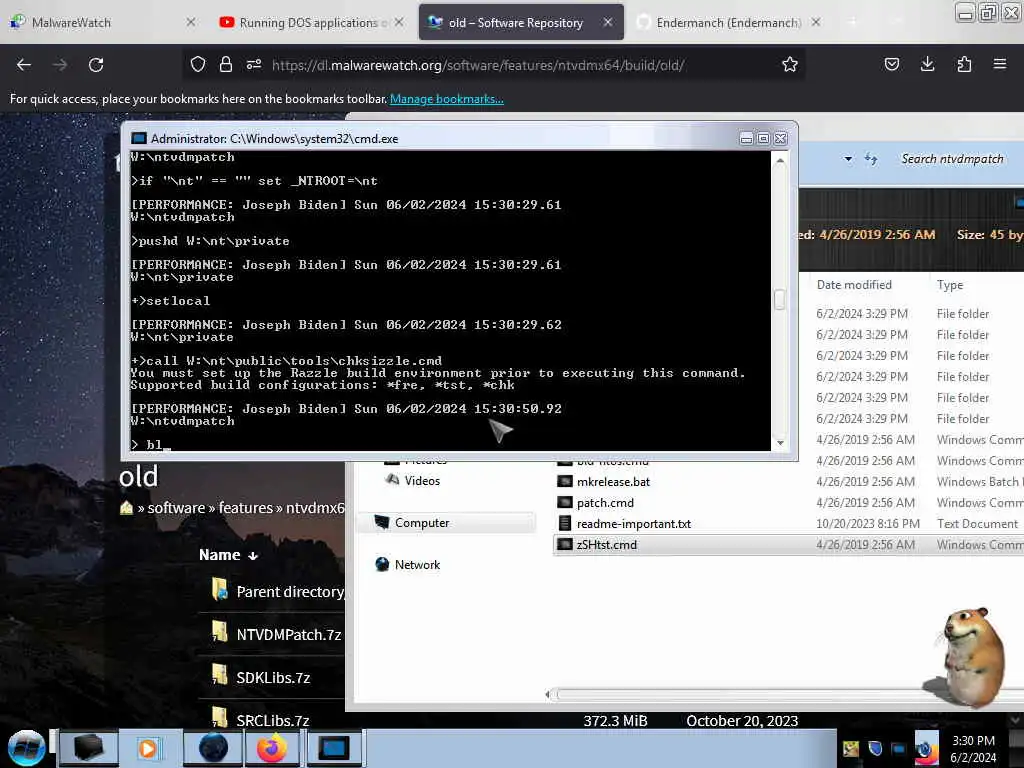The image size is (1024, 768).
Task: Bookmark this page with the star icon
Action: click(790, 64)
